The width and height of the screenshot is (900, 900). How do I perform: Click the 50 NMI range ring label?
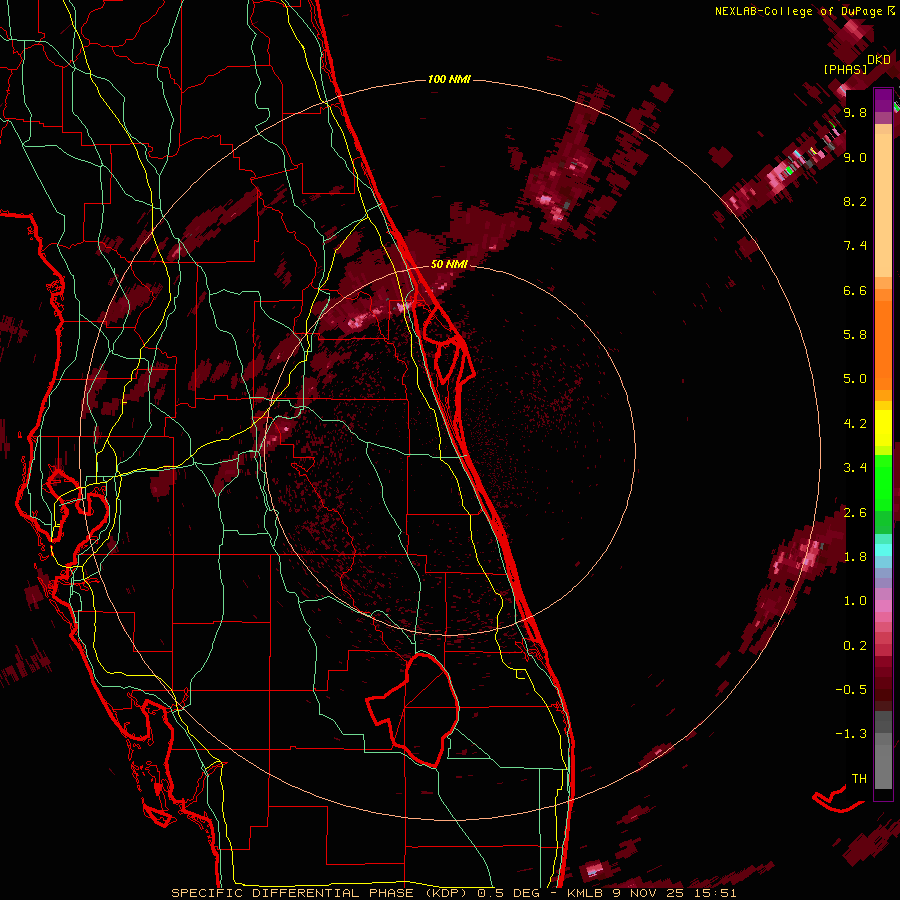tap(449, 264)
